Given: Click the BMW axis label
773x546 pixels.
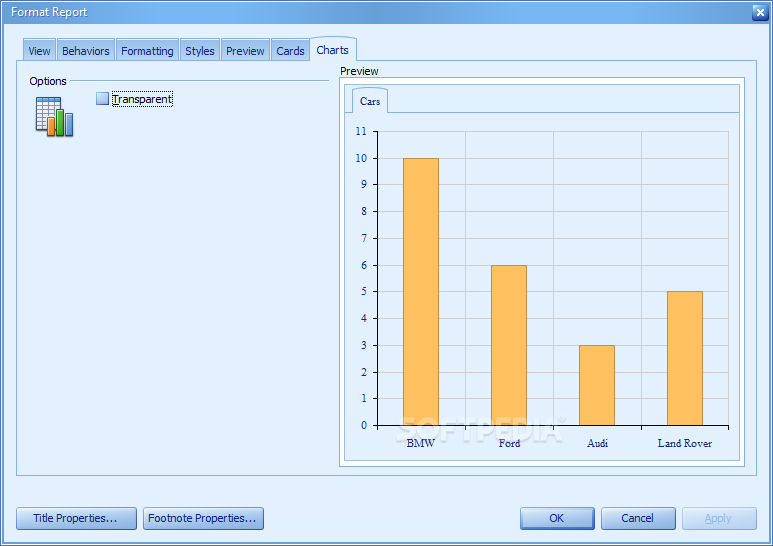Looking at the screenshot, I should click(x=421, y=443).
